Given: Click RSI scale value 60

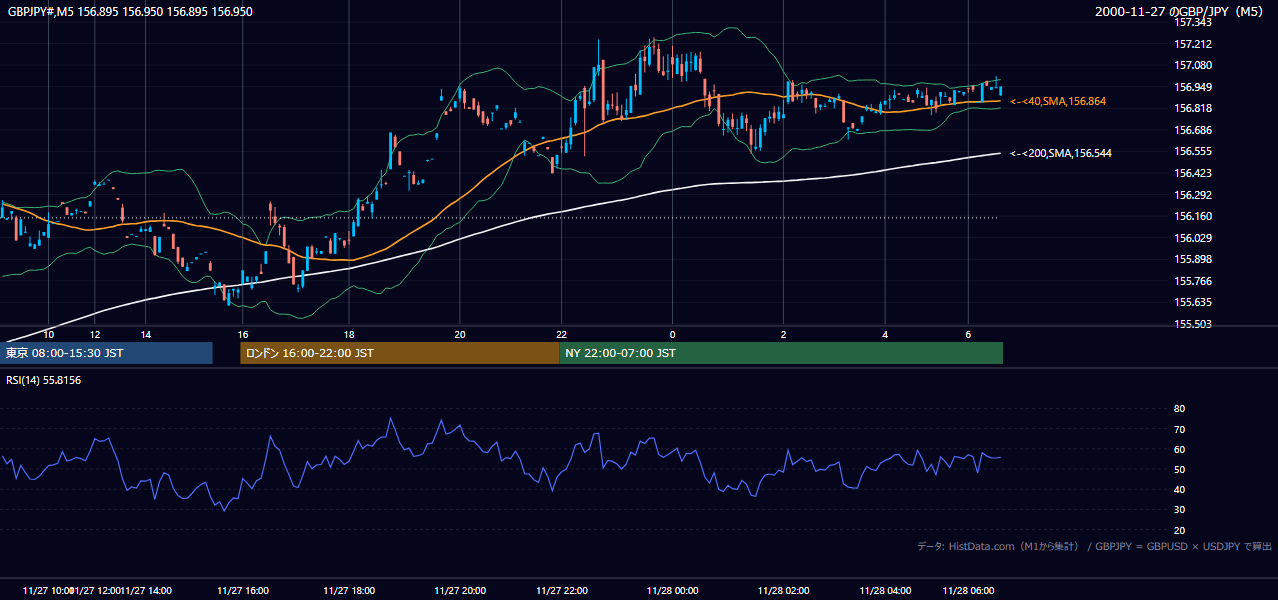Looking at the screenshot, I should (1180, 449).
